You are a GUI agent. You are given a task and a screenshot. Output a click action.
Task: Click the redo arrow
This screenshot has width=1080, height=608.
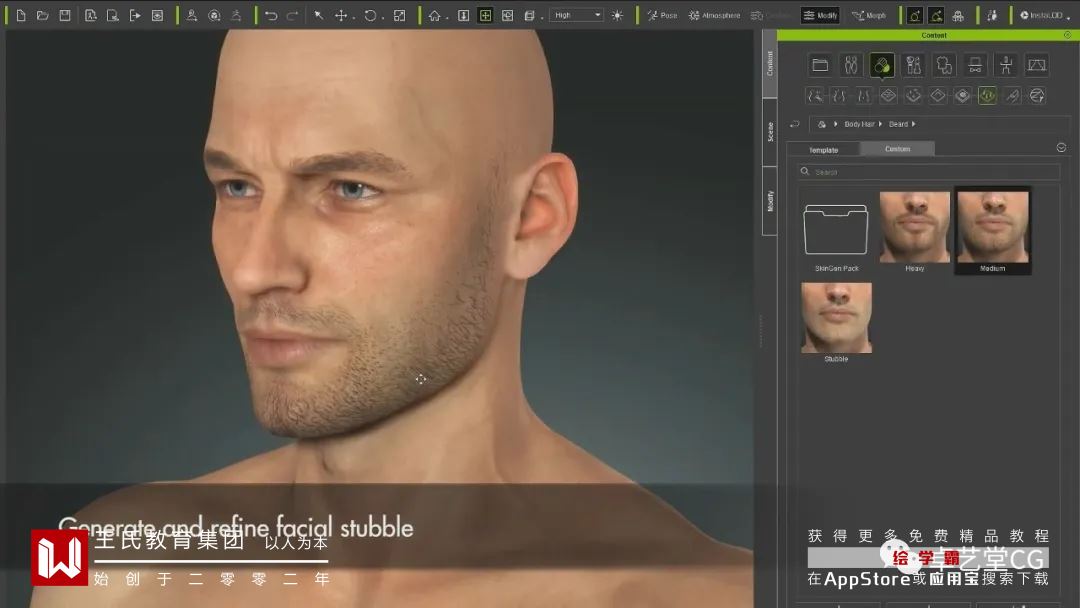pos(293,15)
